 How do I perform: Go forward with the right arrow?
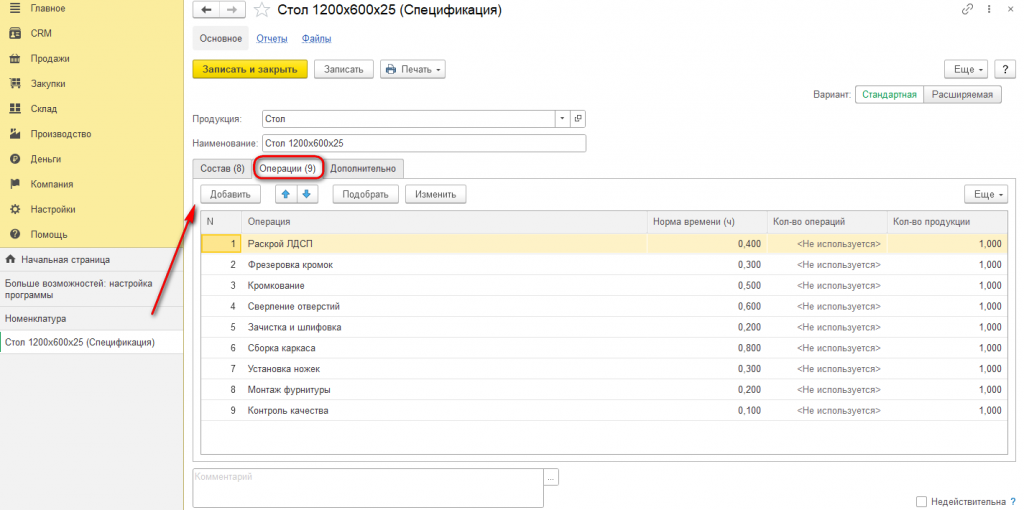point(232,10)
